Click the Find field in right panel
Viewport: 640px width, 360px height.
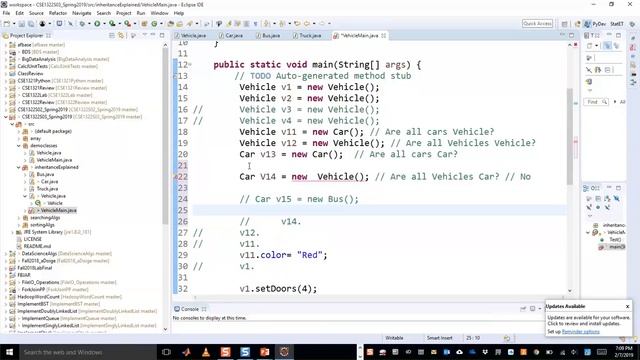(596, 102)
